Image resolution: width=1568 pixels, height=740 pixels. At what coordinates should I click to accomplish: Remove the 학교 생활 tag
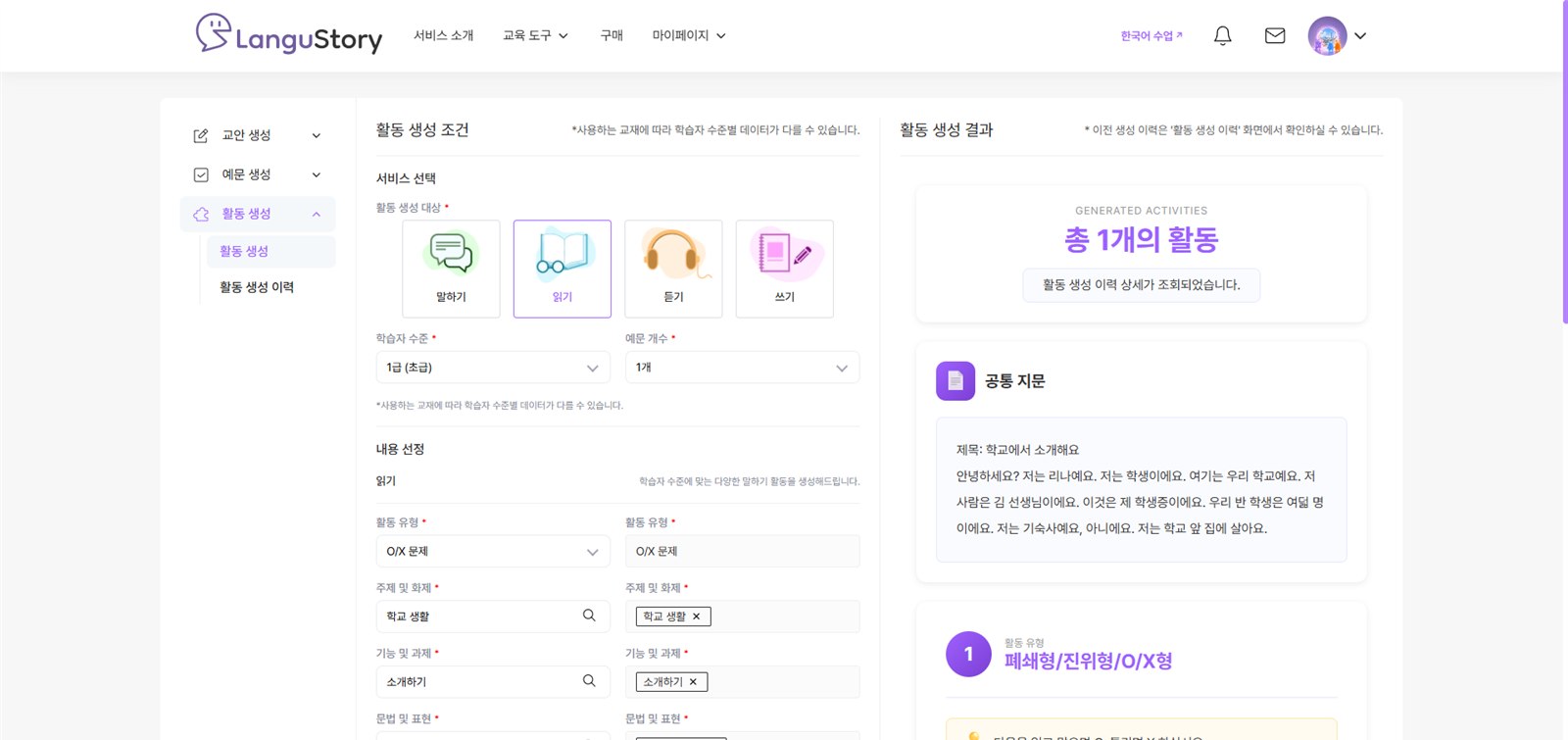click(x=697, y=617)
